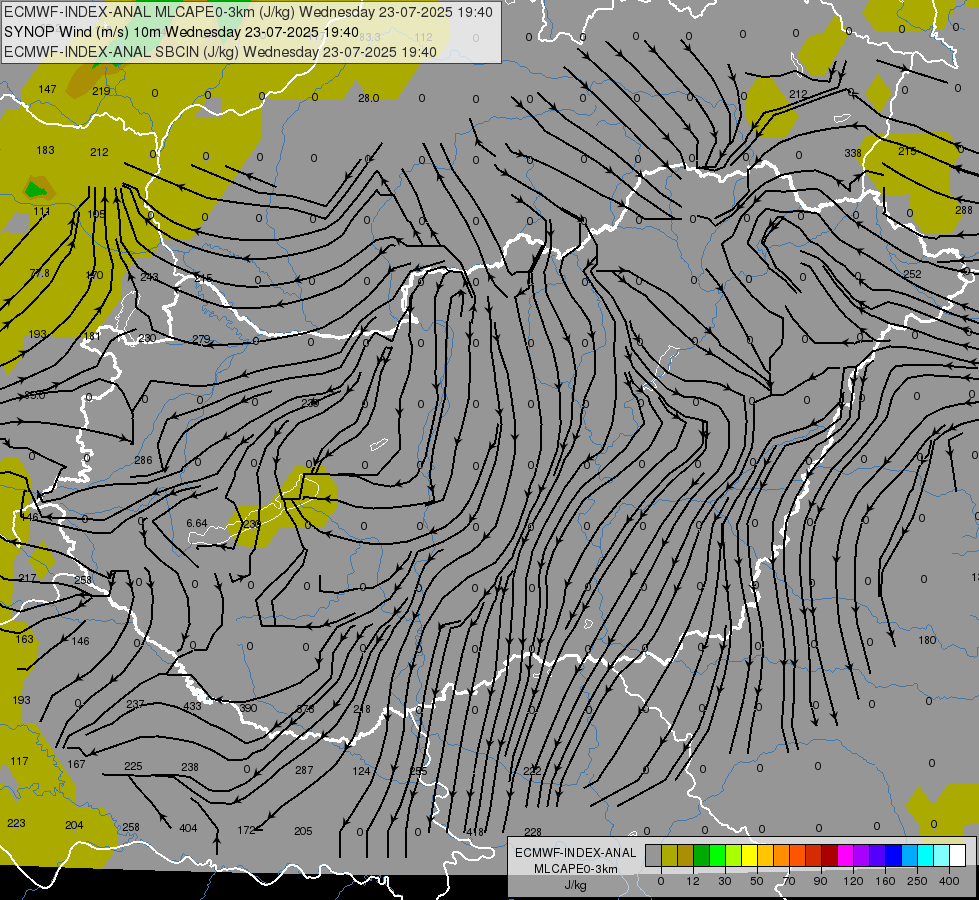Click the pure blue legend swatch
Screen dimensions: 979x900
point(894,855)
